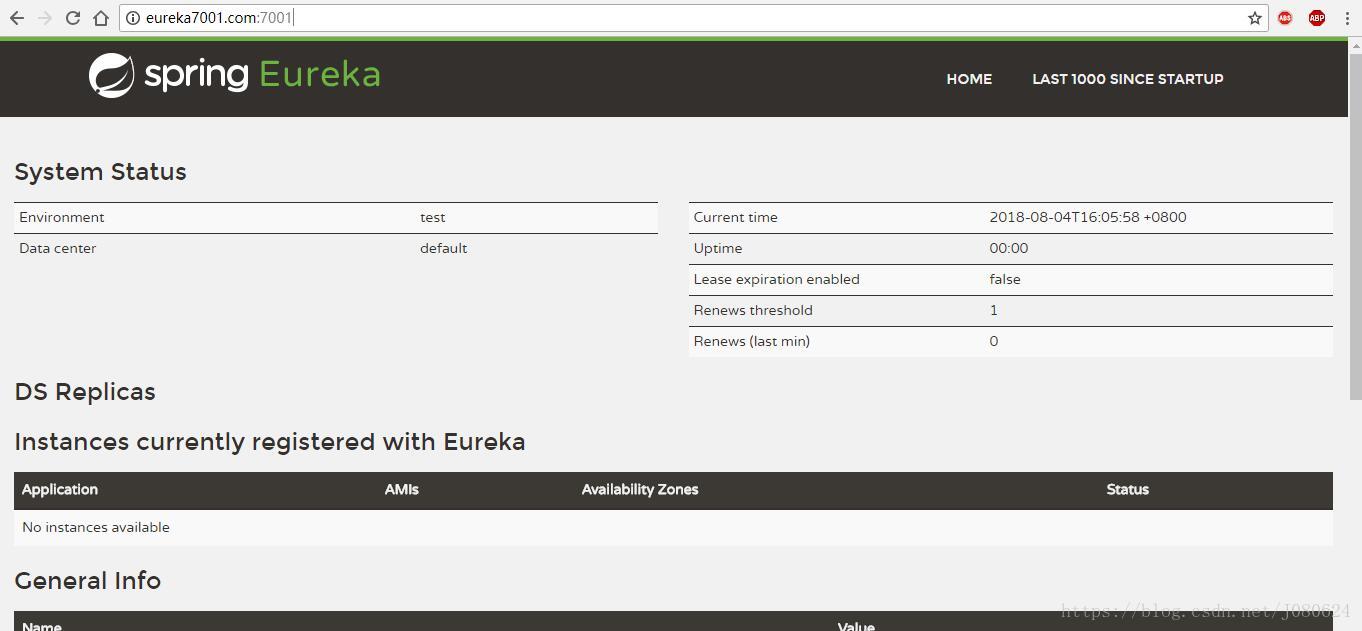The width and height of the screenshot is (1362, 631).
Task: Select the Data center row label
Action: [58, 248]
